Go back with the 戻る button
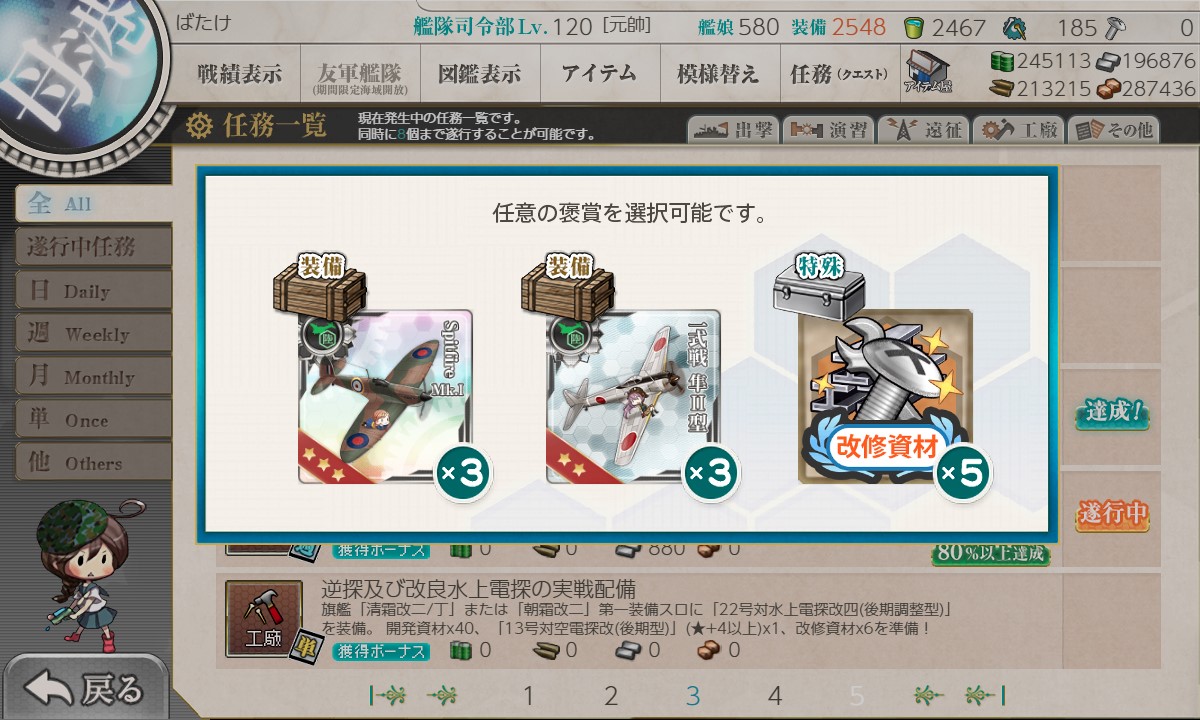This screenshot has height=720, width=1200. (x=85, y=688)
